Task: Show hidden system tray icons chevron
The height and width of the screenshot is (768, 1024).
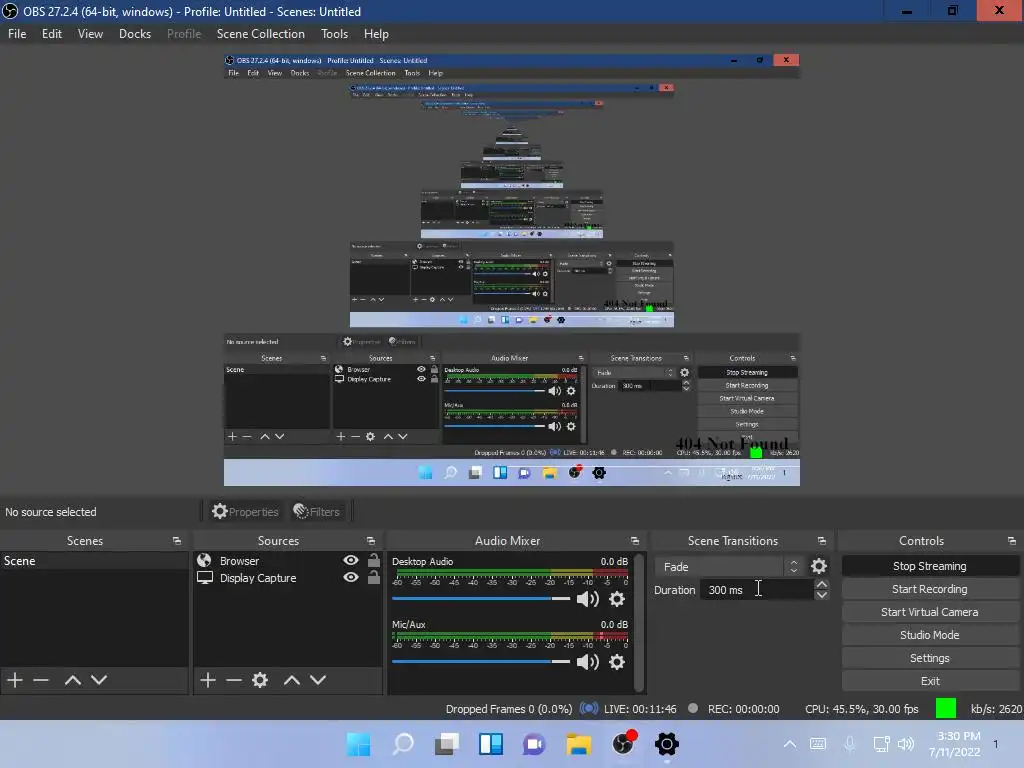Action: (x=790, y=744)
